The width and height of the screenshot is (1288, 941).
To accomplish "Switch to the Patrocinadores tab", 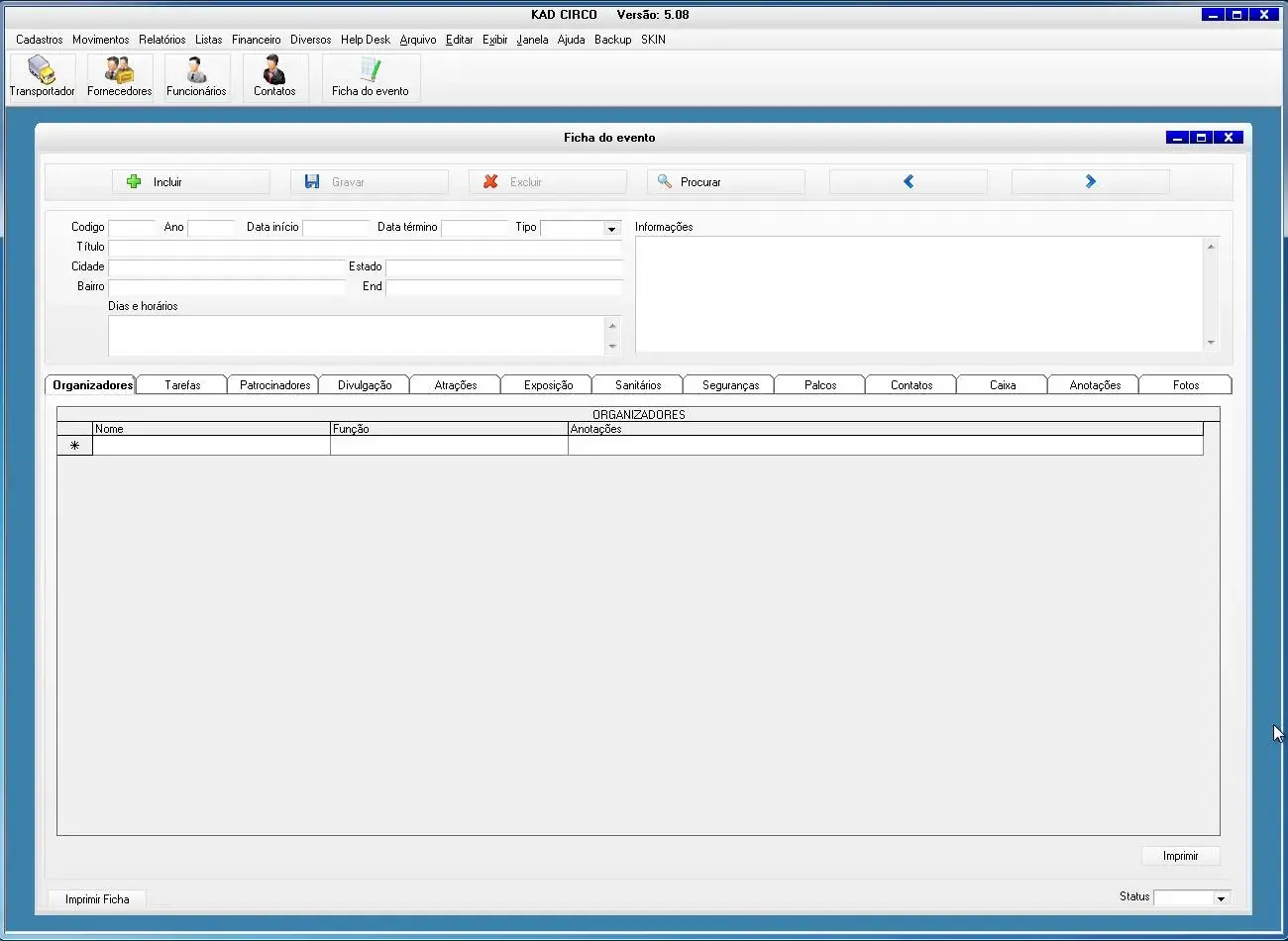I will (274, 385).
